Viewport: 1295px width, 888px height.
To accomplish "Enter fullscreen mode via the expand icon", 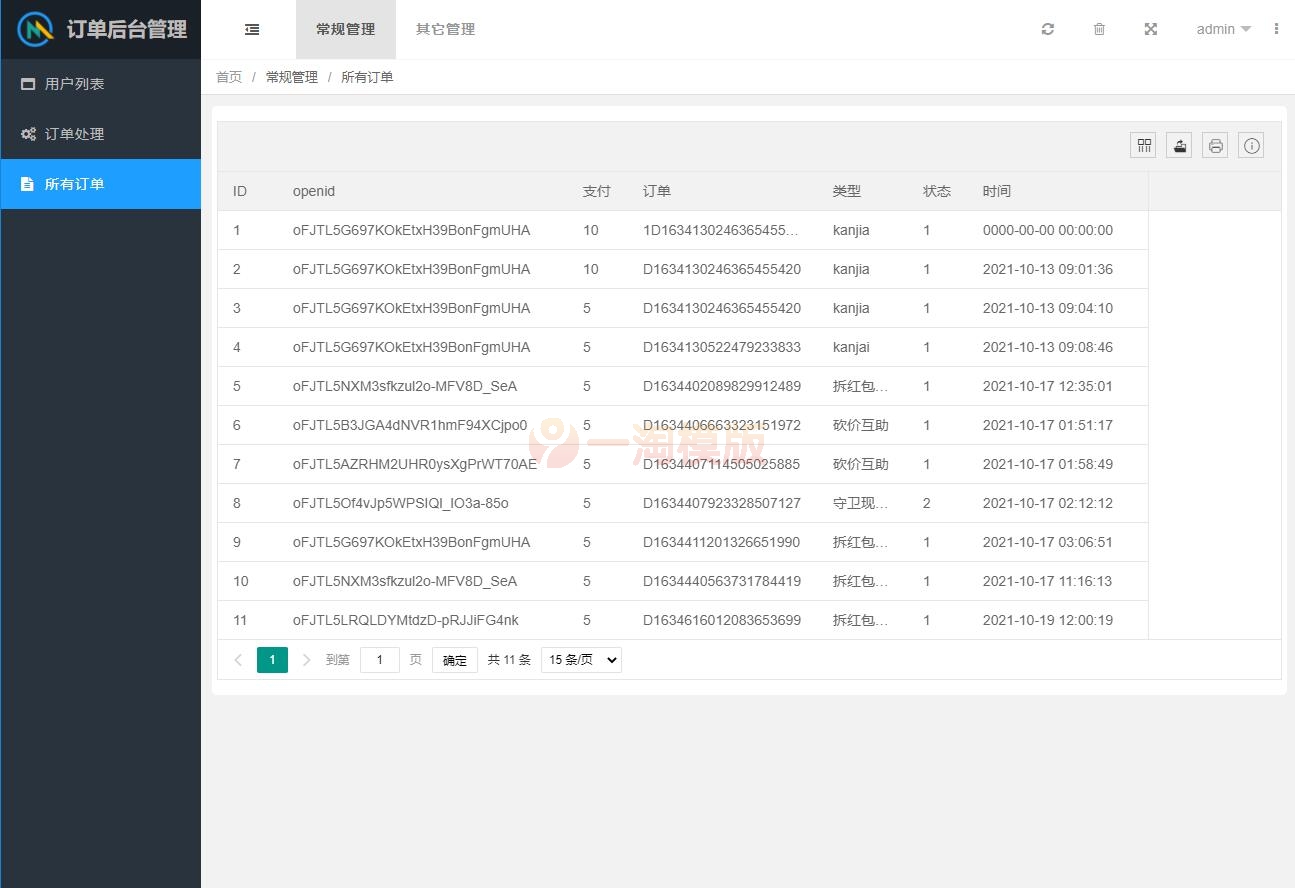I will [x=1150, y=29].
